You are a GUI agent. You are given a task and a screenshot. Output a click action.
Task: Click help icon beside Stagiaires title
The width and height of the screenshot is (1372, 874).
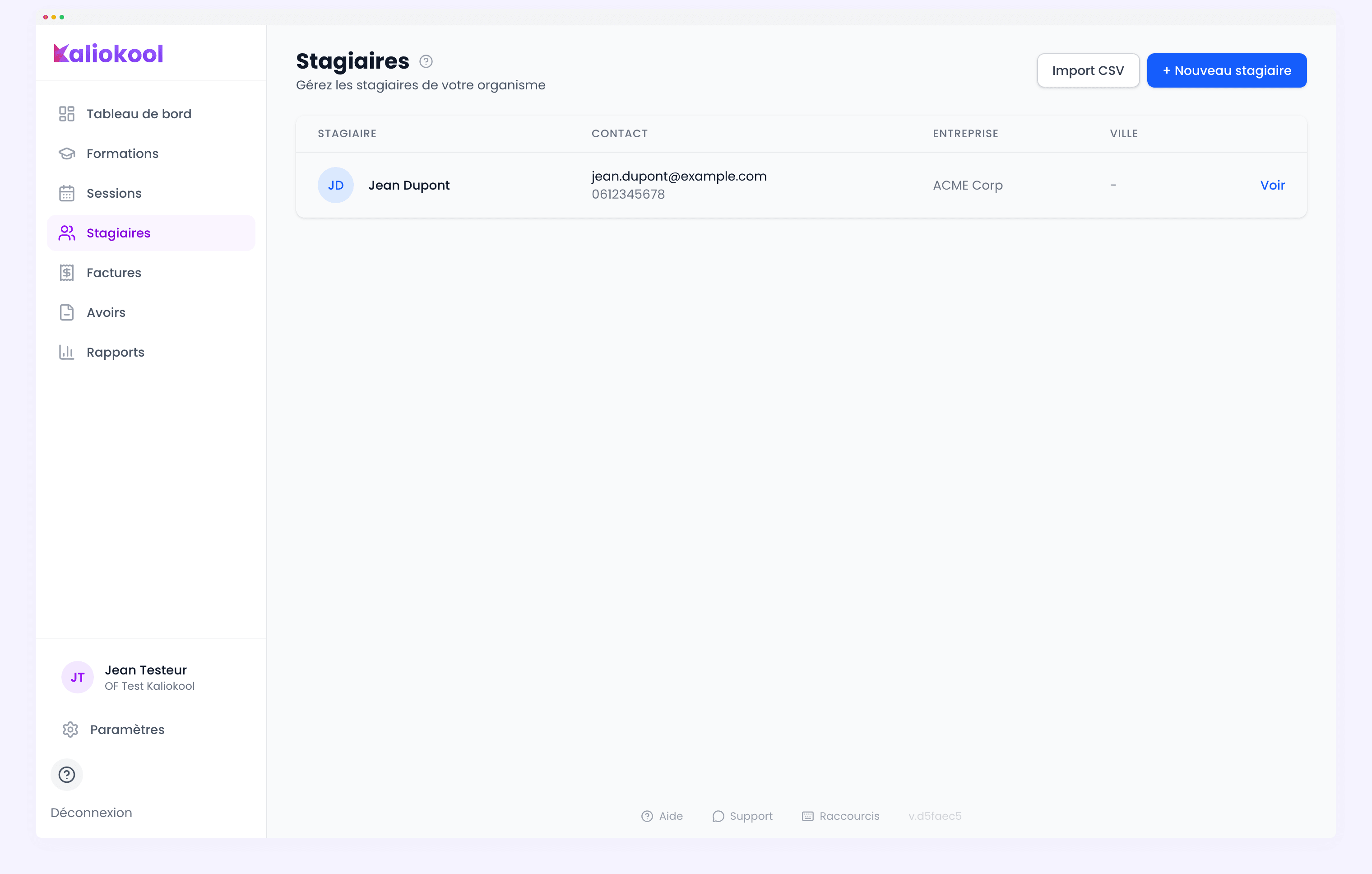(426, 61)
